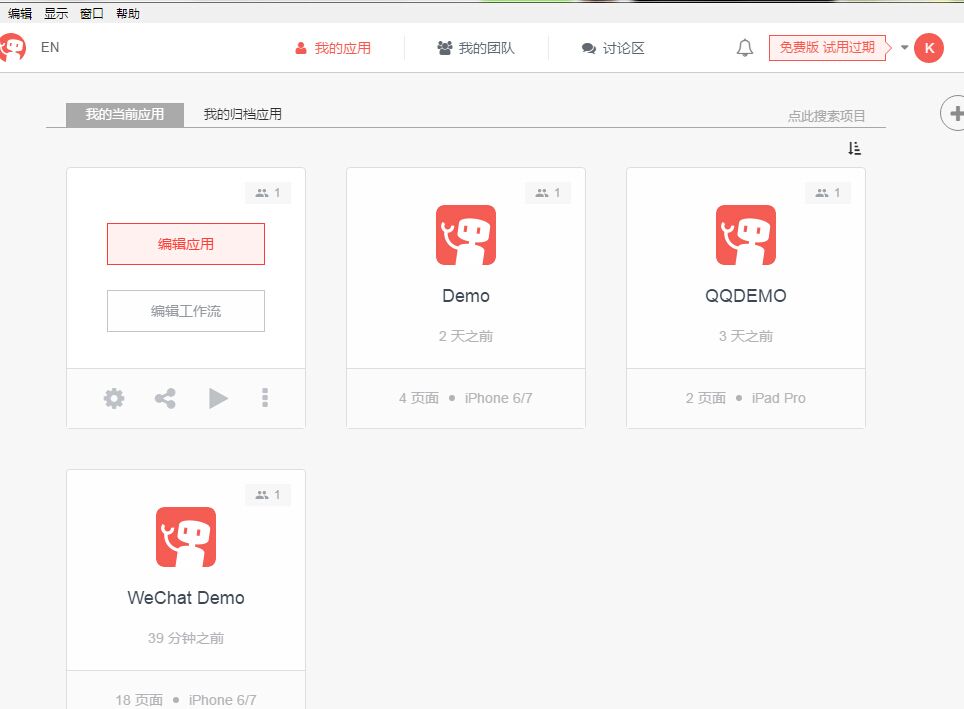The height and width of the screenshot is (709, 964).
Task: Click the '3 天之前' timestamp
Action: point(746,336)
